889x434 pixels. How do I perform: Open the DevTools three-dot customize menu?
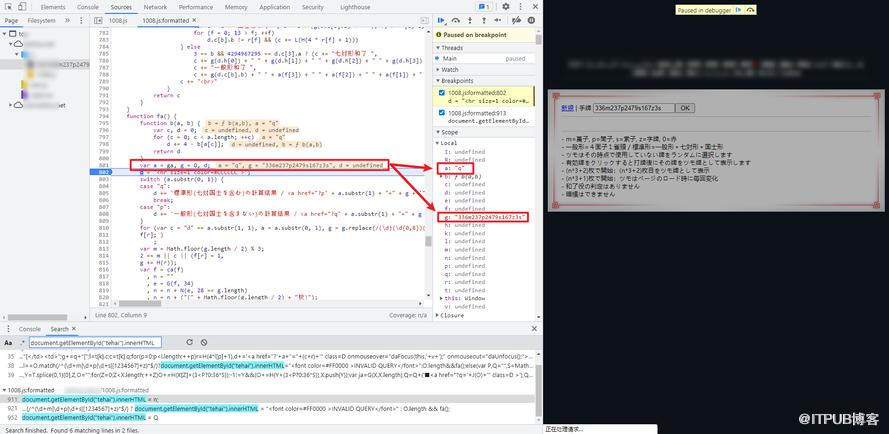[x=520, y=7]
